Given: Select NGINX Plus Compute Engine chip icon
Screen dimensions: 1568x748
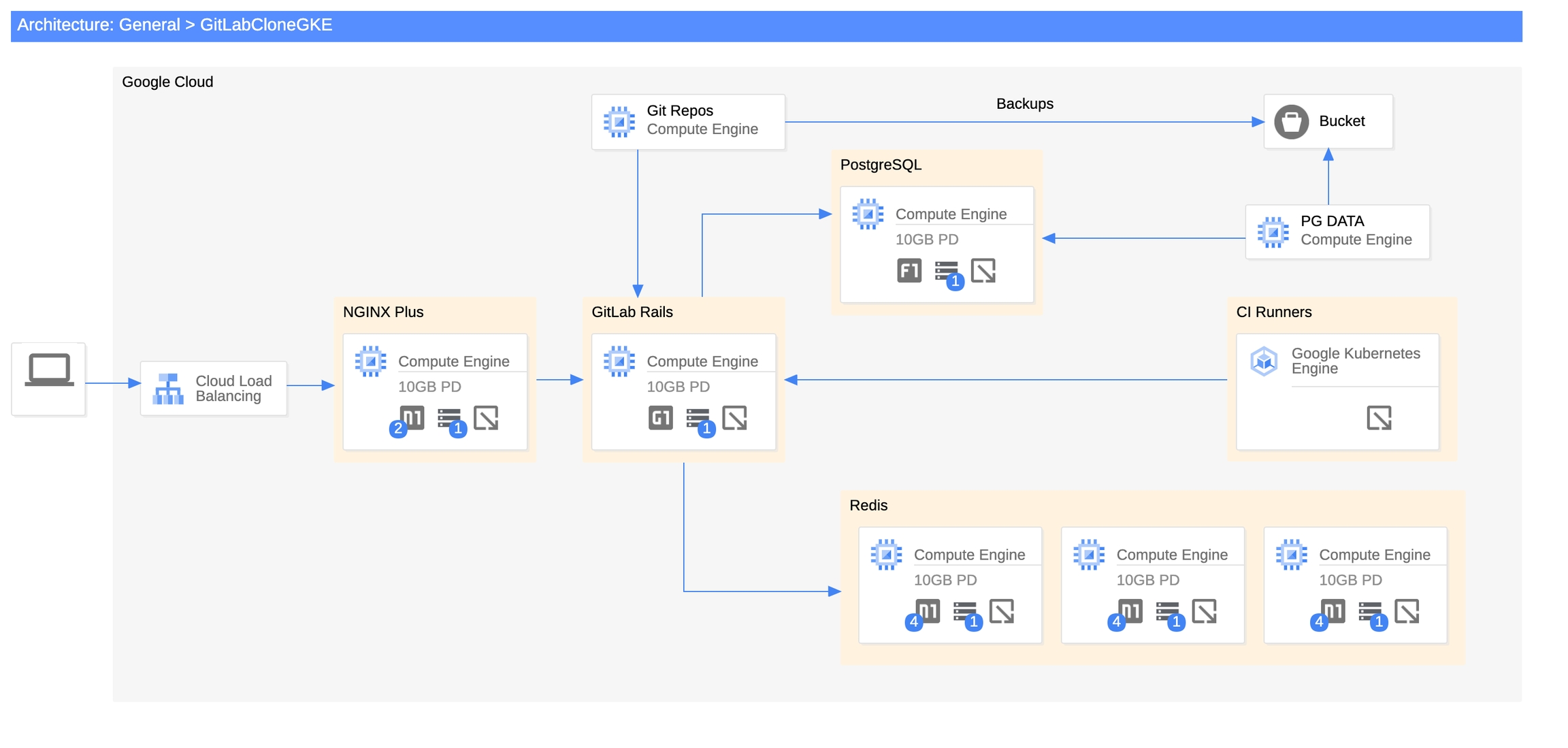Looking at the screenshot, I should point(371,361).
